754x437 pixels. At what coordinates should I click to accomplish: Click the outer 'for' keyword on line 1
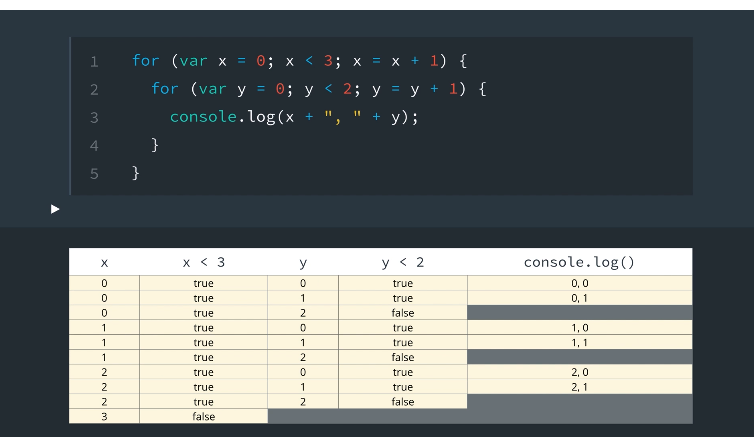coord(146,61)
